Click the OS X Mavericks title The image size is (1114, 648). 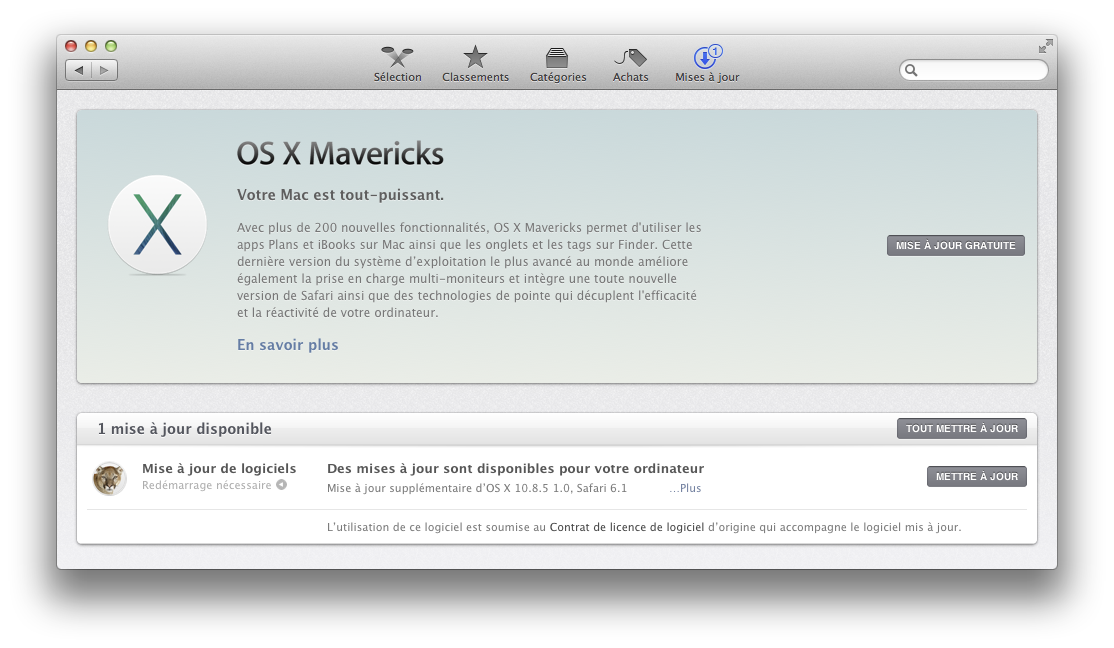[x=340, y=153]
